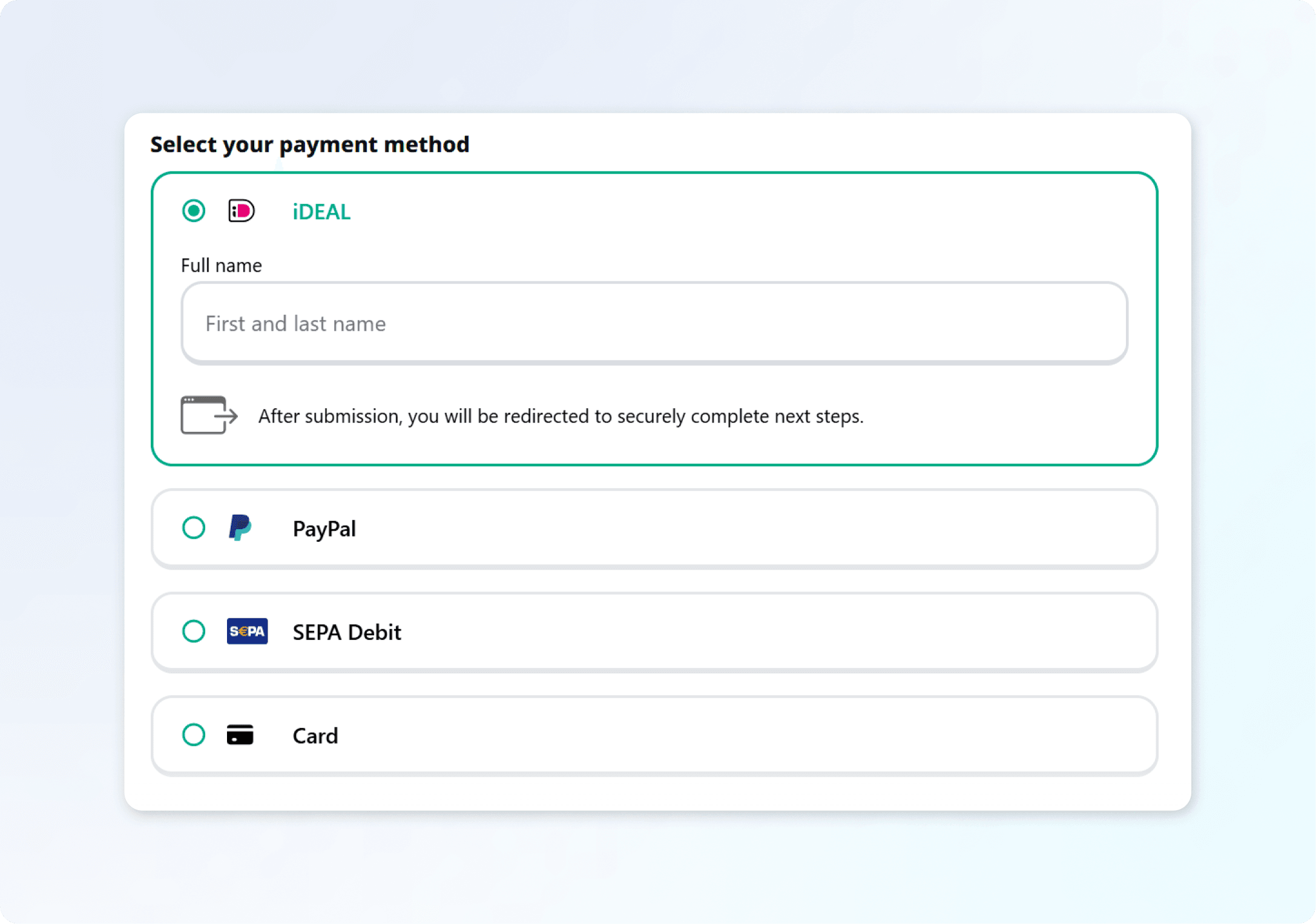Choose the Card radio button
This screenshot has width=1316, height=924.
[194, 735]
